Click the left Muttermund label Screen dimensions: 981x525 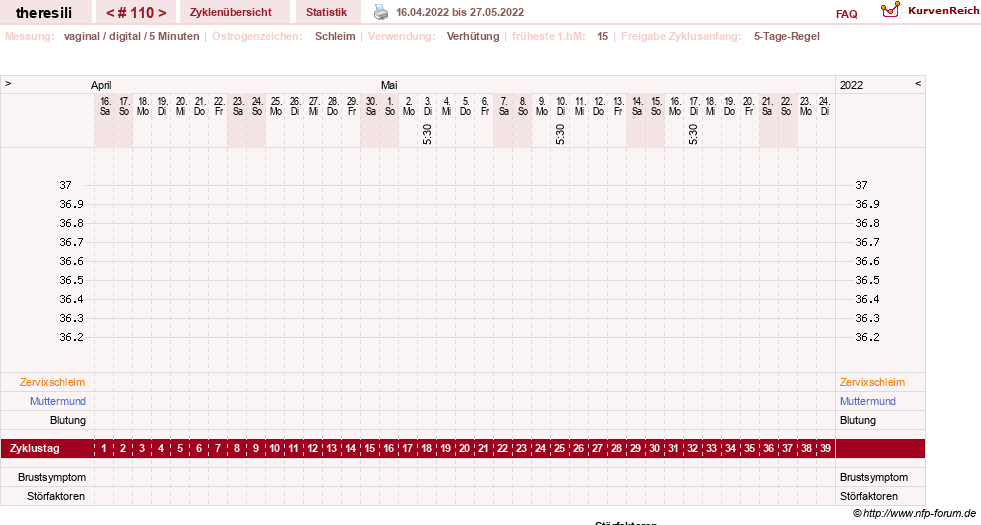coord(58,401)
